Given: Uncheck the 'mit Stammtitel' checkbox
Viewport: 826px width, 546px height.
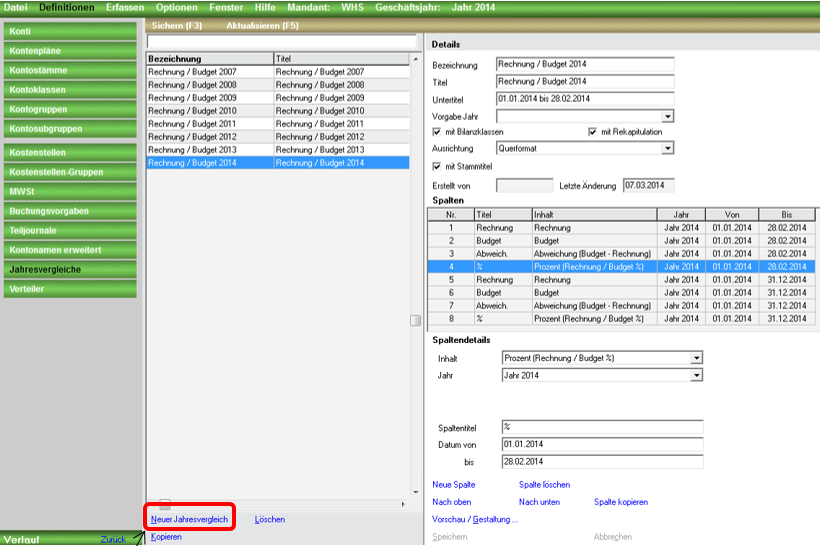Looking at the screenshot, I should click(x=437, y=166).
